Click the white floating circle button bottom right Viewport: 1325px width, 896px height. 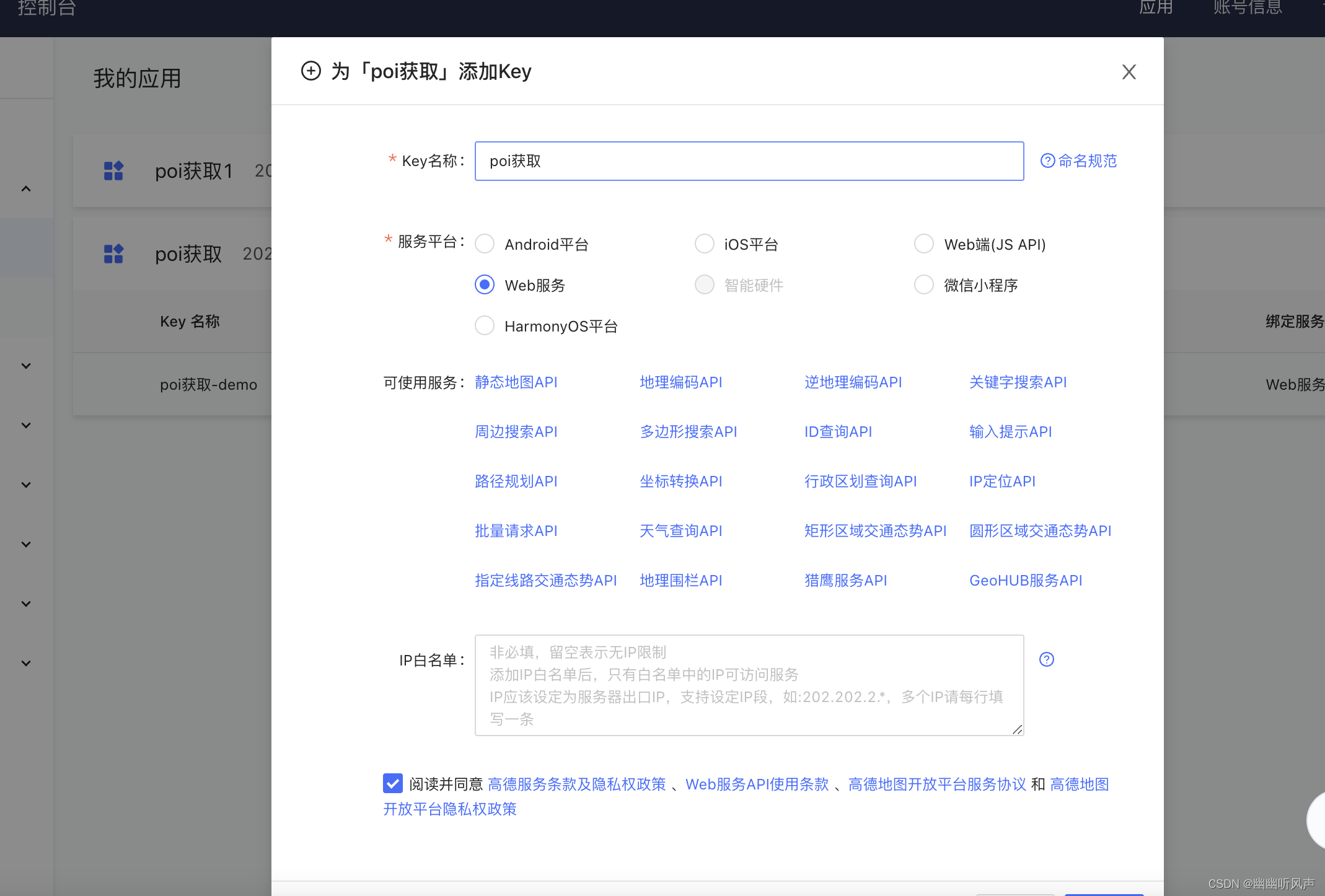click(1318, 820)
